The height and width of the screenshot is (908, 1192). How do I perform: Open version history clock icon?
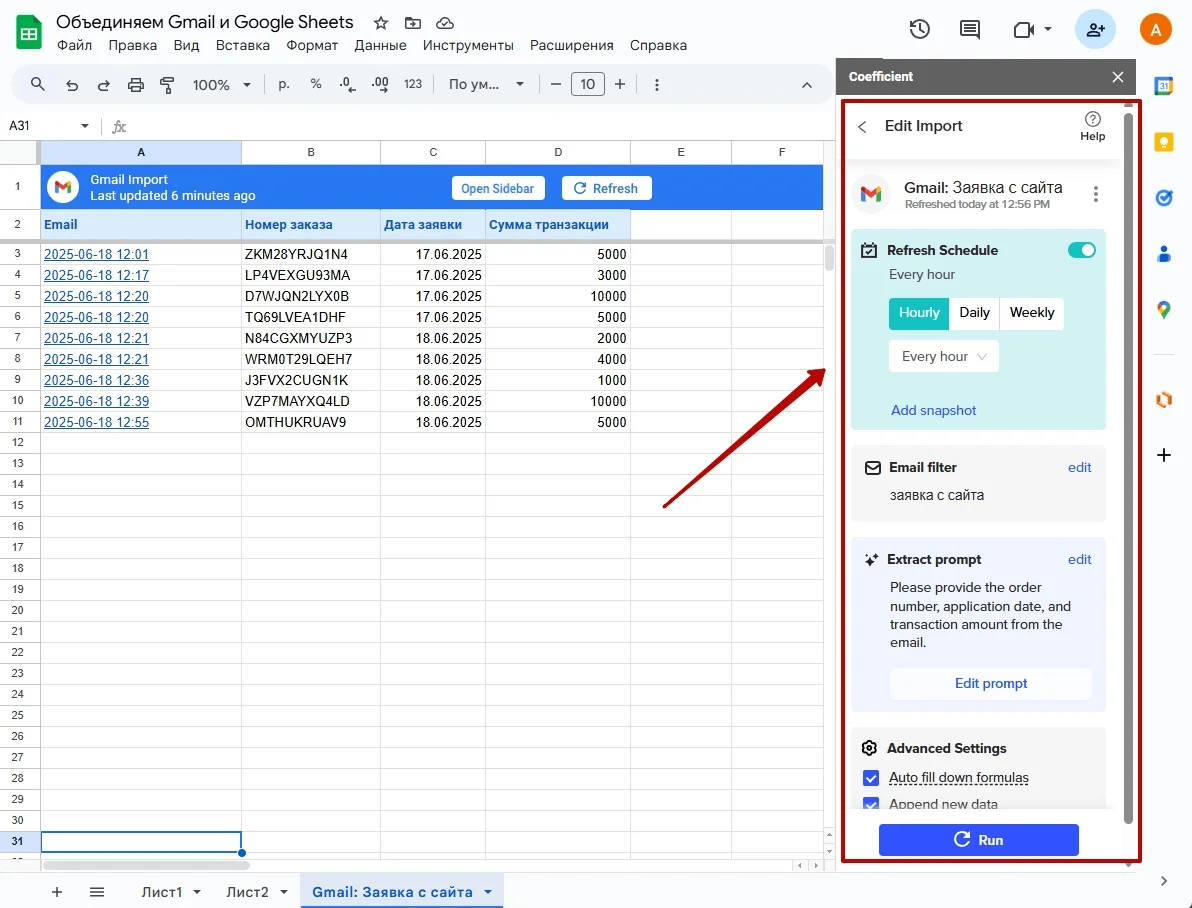920,30
